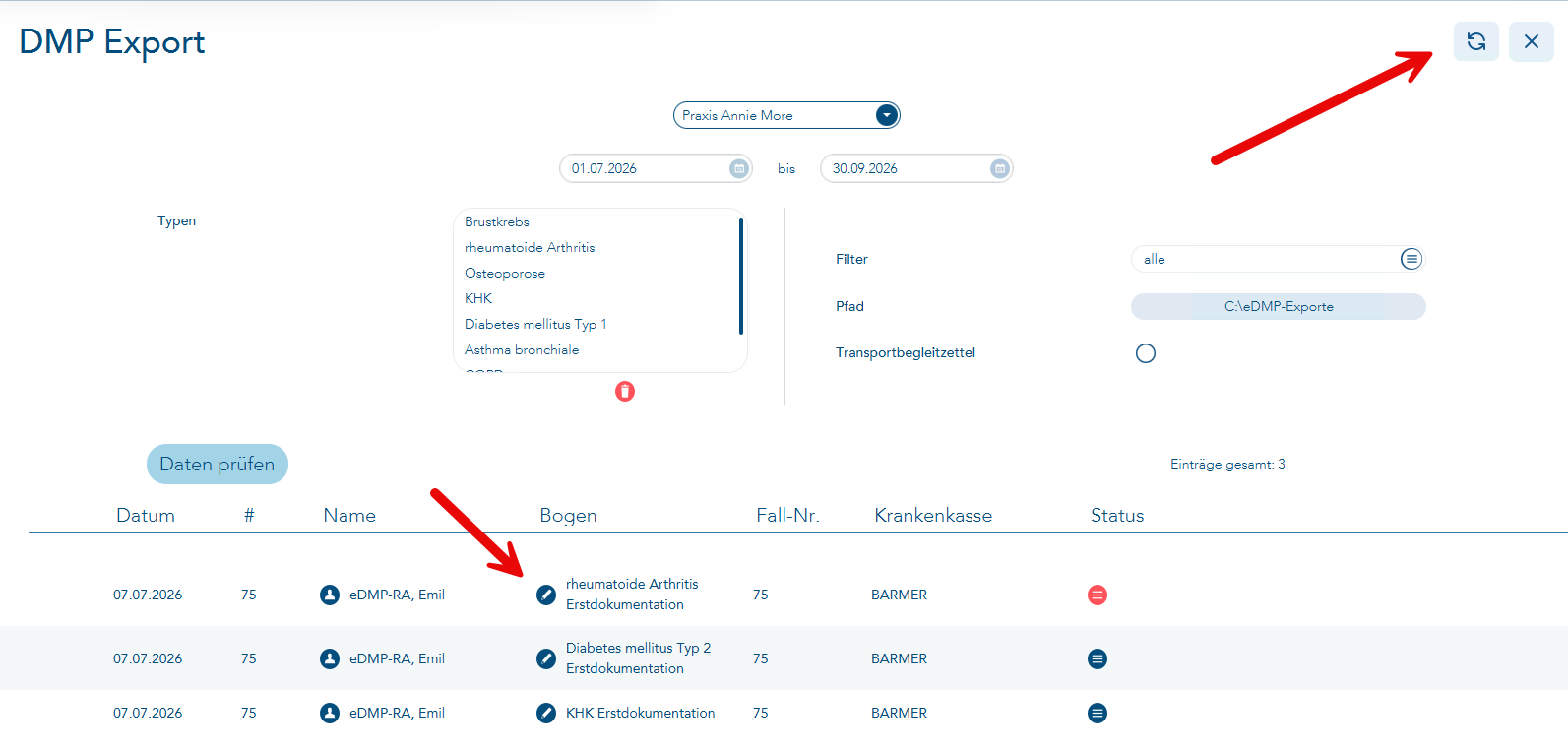The image size is (1568, 751).
Task: Click red trash icon below Typen list
Action: point(625,392)
